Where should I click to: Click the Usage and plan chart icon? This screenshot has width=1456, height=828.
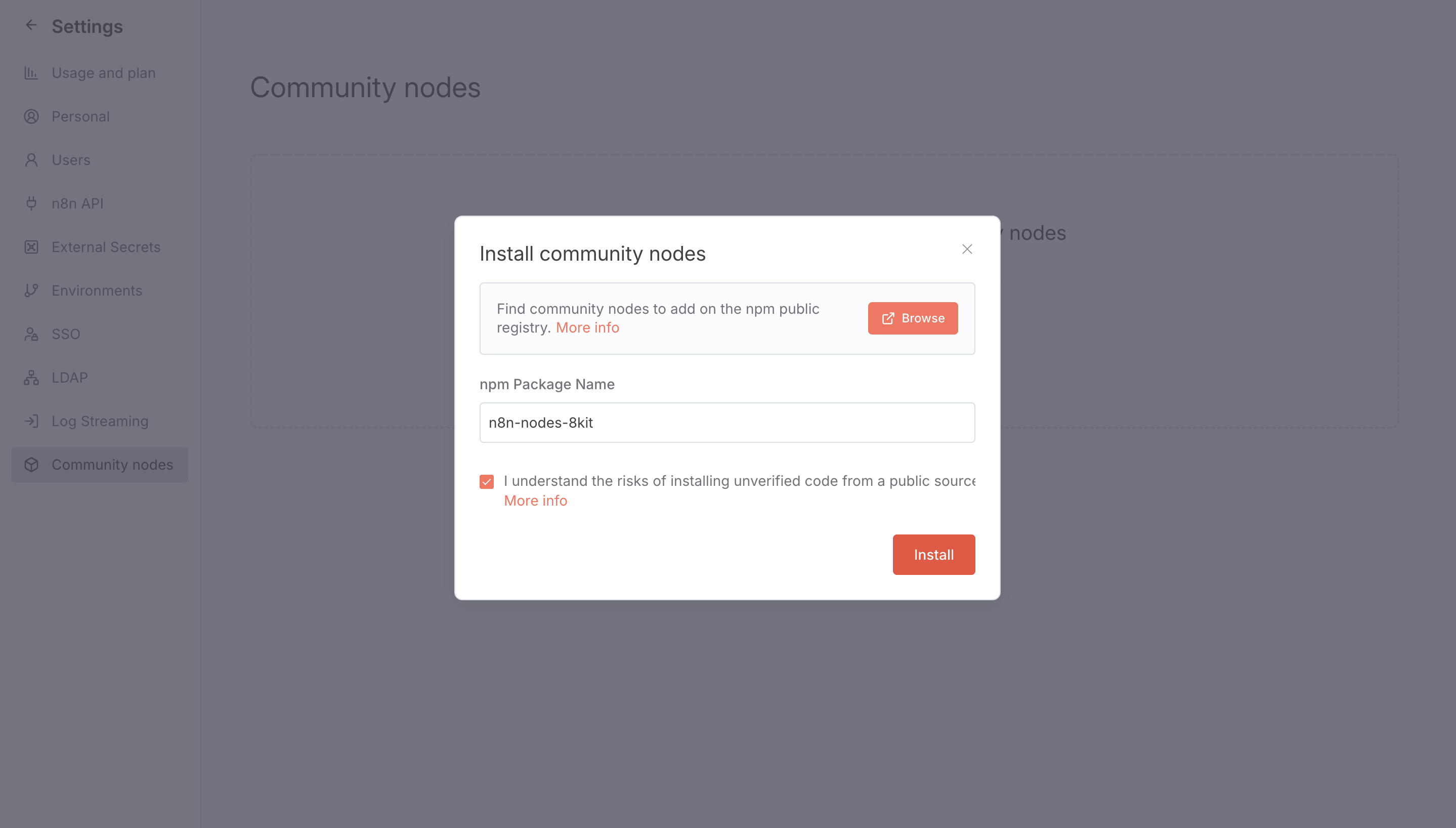point(31,73)
